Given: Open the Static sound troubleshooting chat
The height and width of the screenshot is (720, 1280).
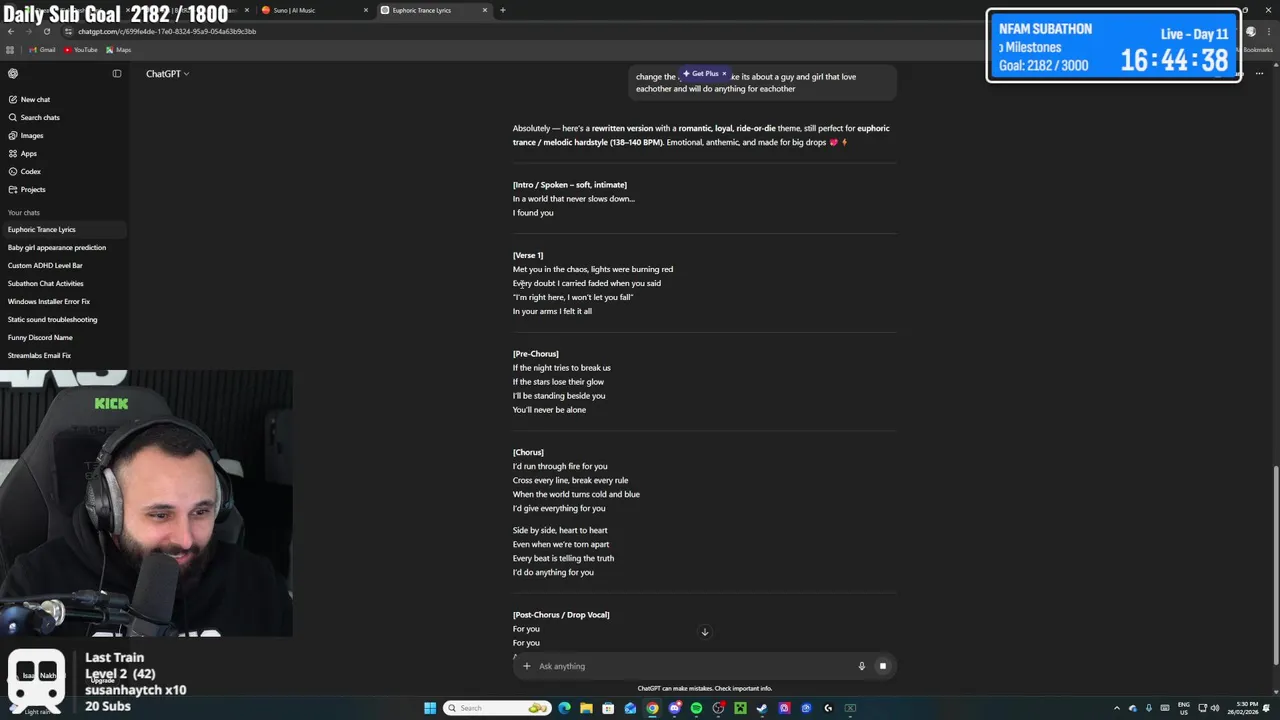Looking at the screenshot, I should point(64,319).
